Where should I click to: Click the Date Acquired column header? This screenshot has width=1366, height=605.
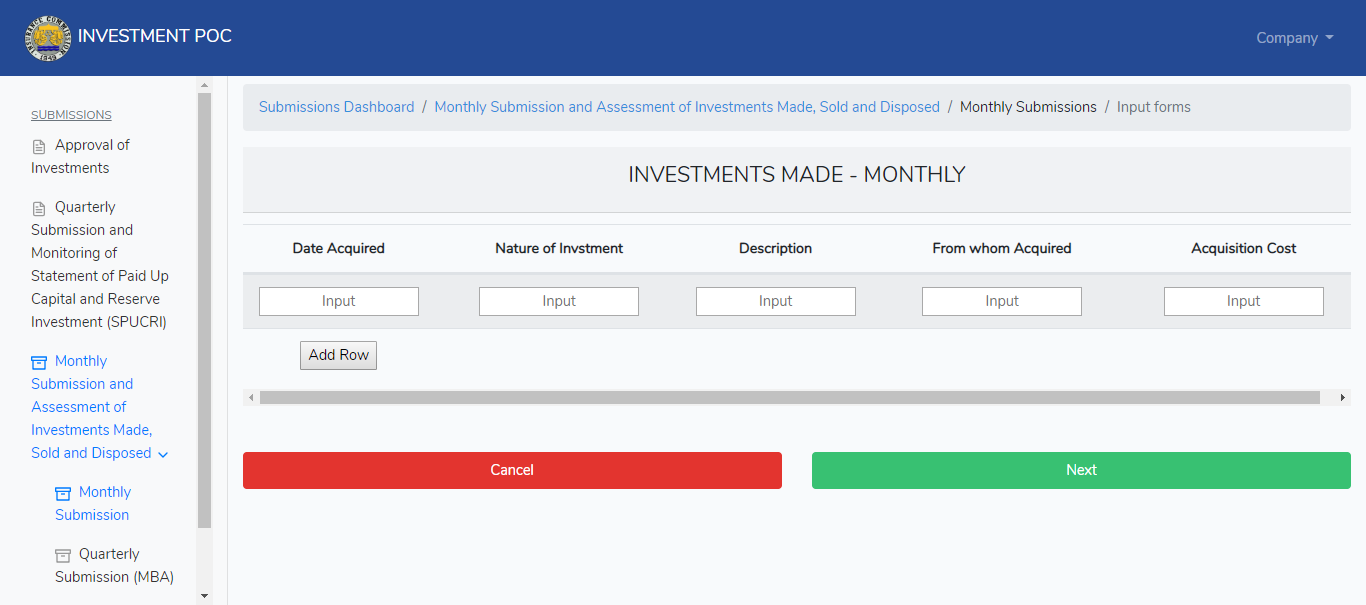click(x=338, y=248)
